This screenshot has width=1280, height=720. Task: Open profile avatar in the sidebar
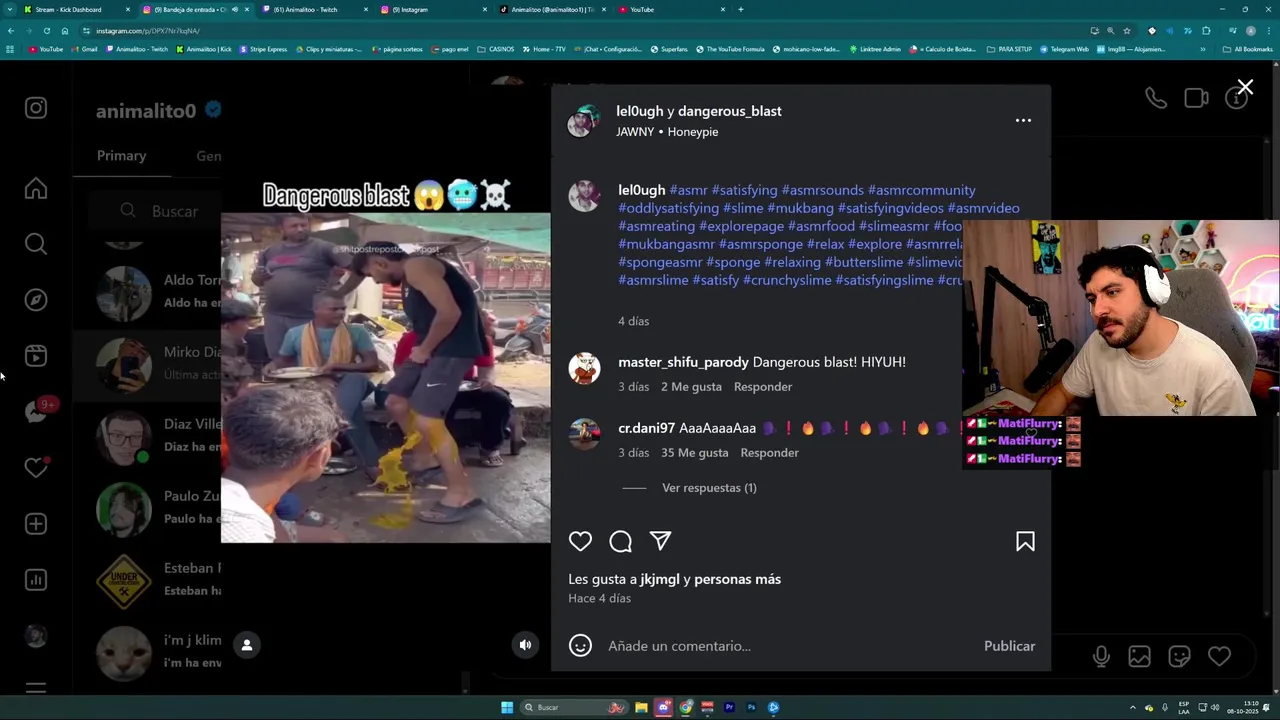click(x=36, y=636)
